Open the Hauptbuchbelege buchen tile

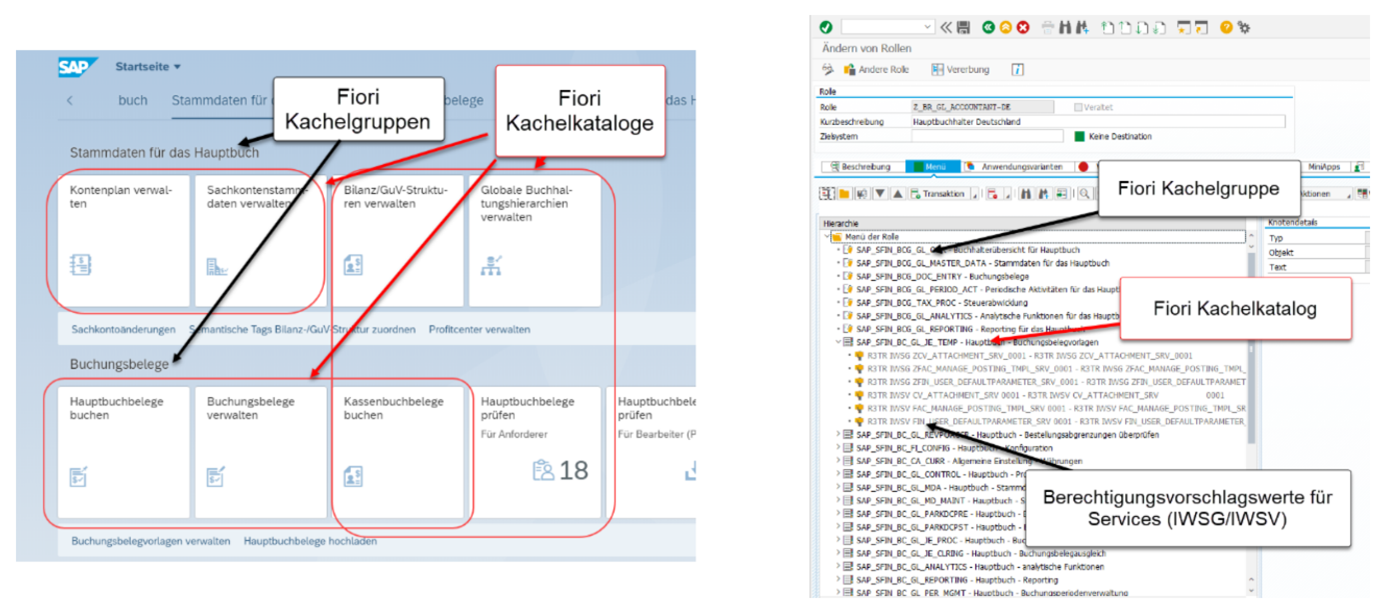coord(124,453)
